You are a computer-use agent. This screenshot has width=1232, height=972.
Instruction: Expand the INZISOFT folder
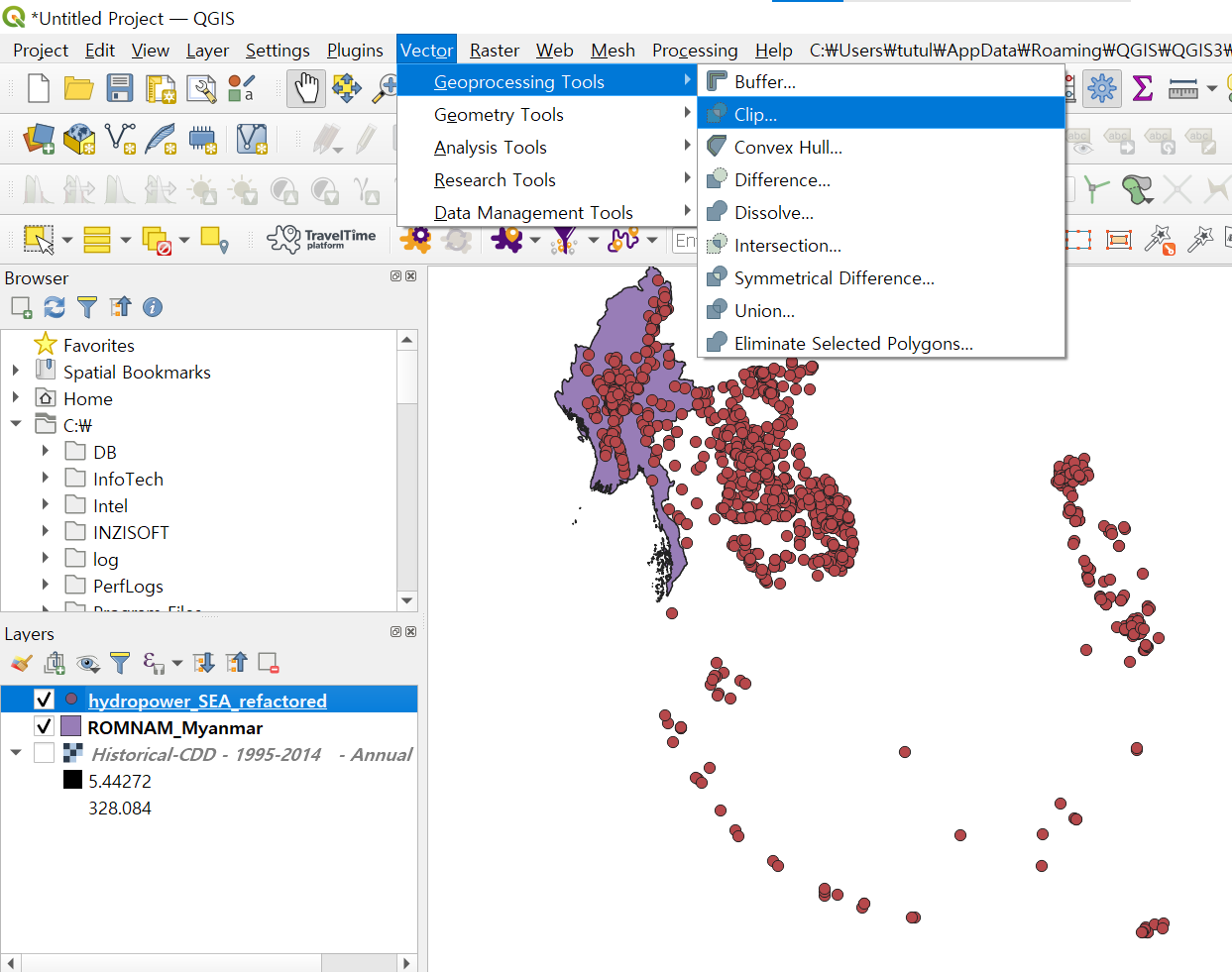tap(46, 531)
